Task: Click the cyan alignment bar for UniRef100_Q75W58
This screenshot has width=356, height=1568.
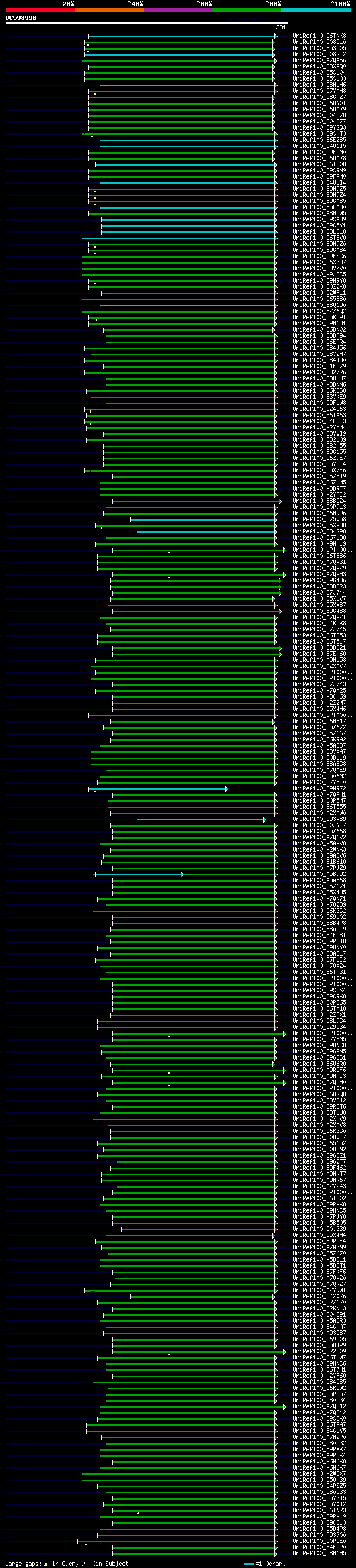Action: 203,520
